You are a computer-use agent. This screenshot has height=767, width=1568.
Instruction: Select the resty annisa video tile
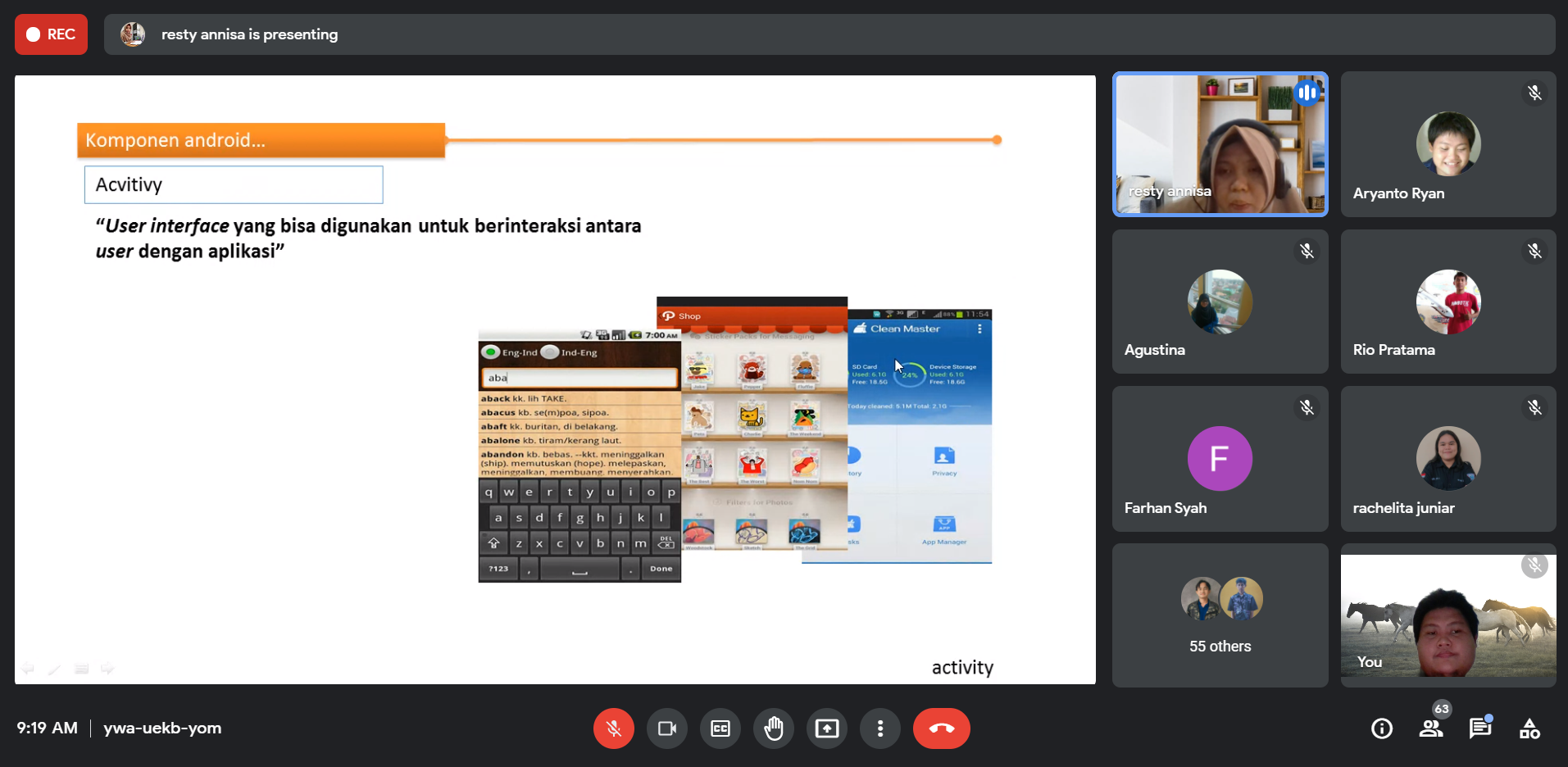coord(1220,144)
